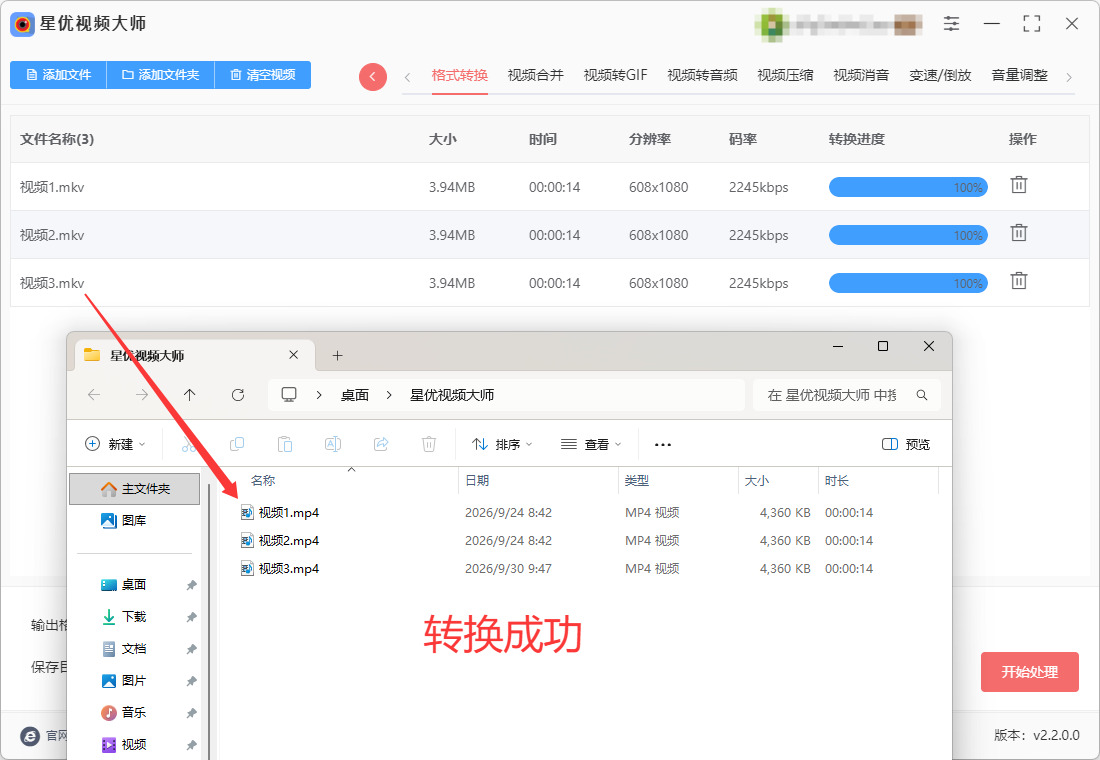Click the 添加文件 button
The image size is (1100, 760).
pos(58,75)
